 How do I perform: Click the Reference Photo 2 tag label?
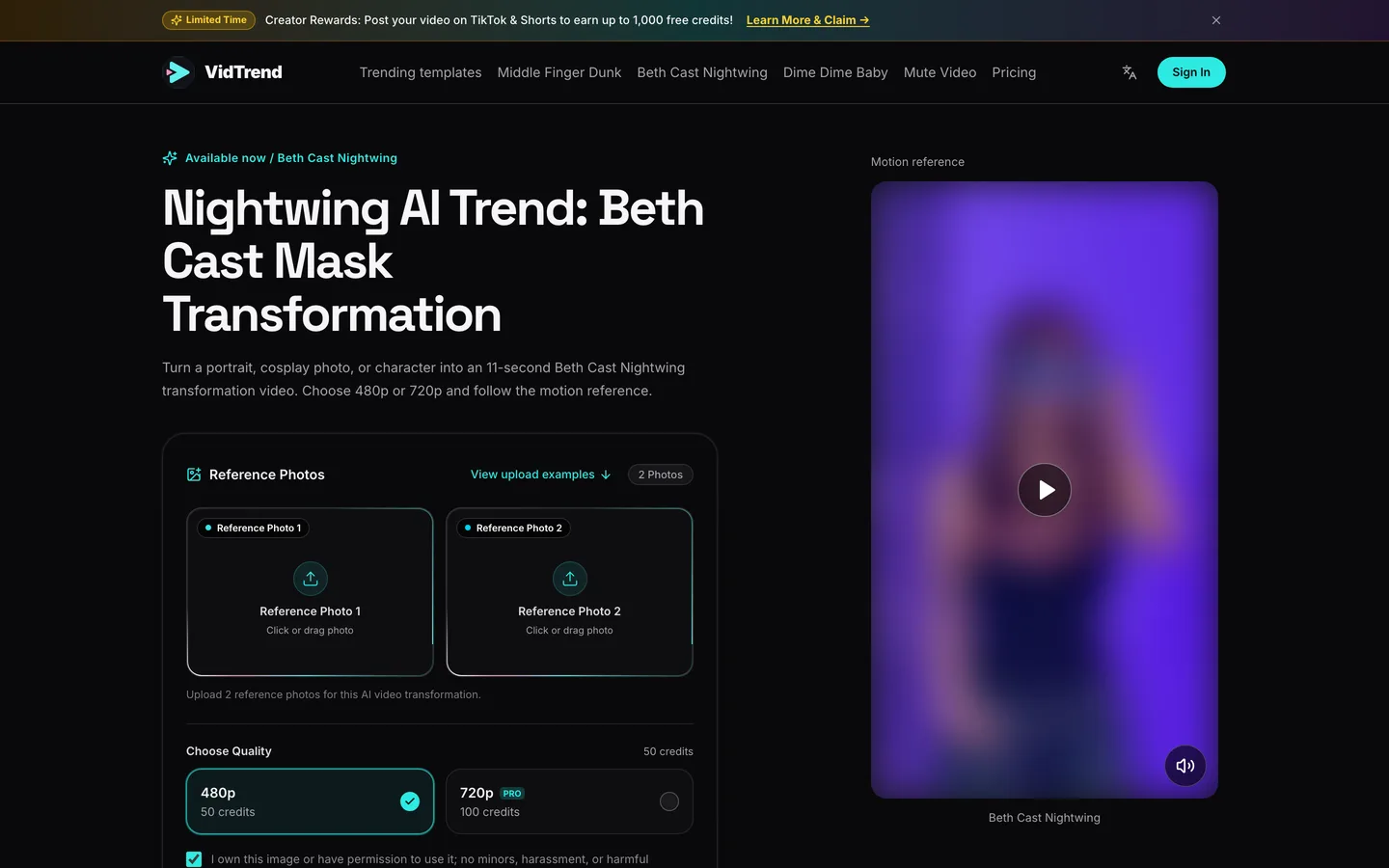pos(513,529)
